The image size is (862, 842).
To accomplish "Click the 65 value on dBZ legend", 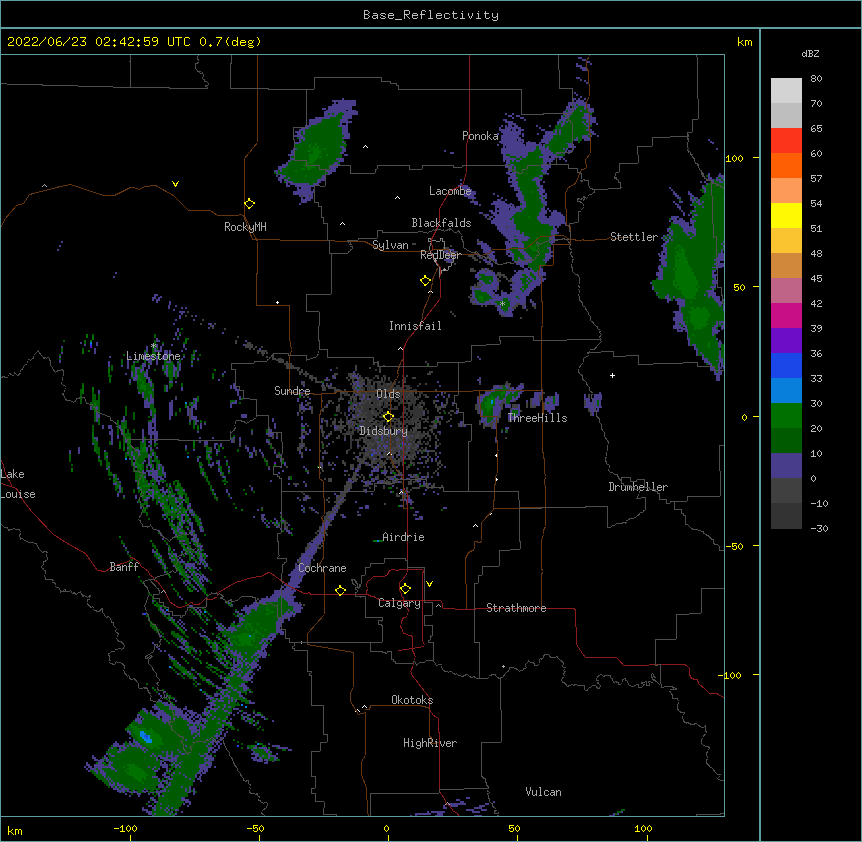I will tap(816, 129).
